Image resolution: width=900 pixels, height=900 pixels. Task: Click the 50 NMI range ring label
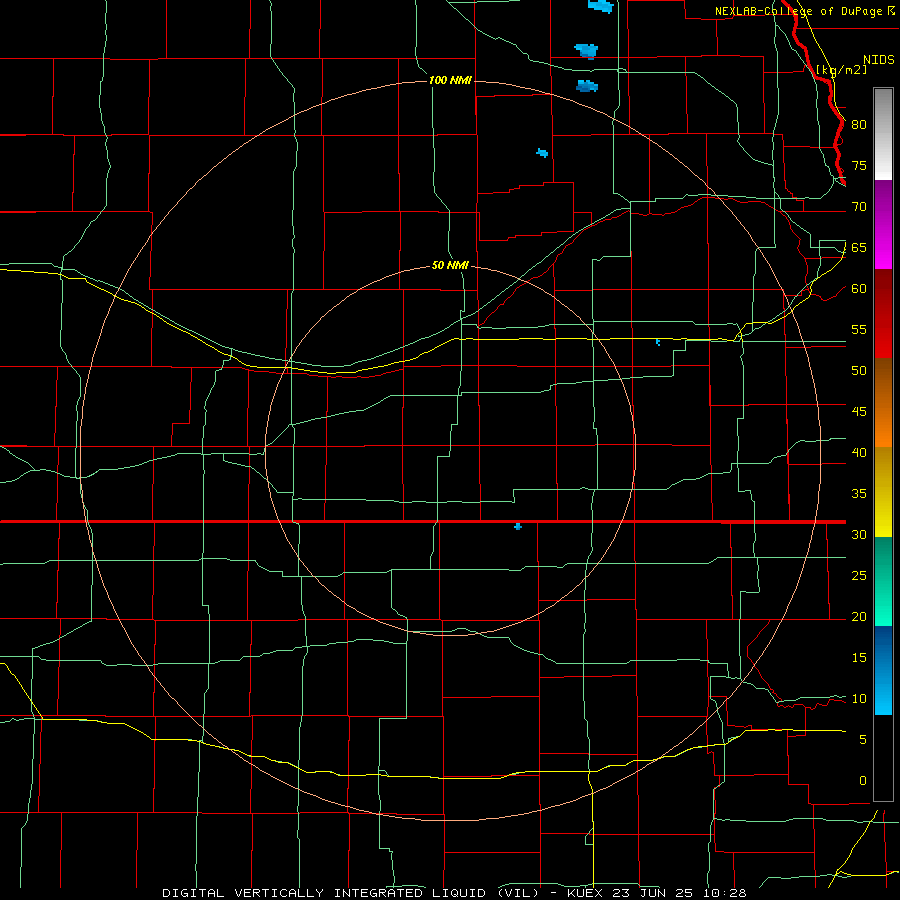(x=450, y=265)
